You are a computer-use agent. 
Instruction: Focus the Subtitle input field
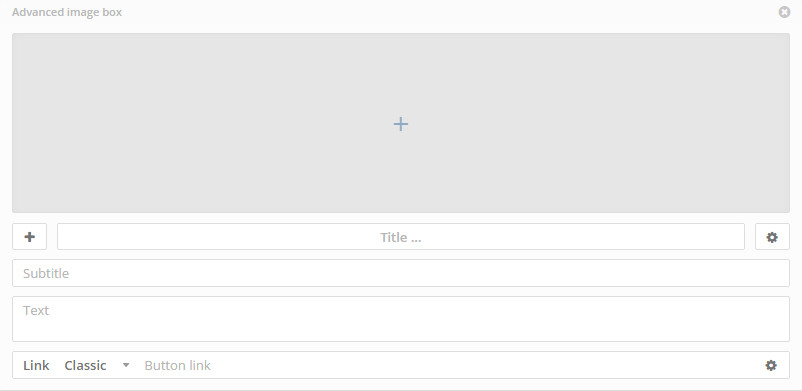401,273
